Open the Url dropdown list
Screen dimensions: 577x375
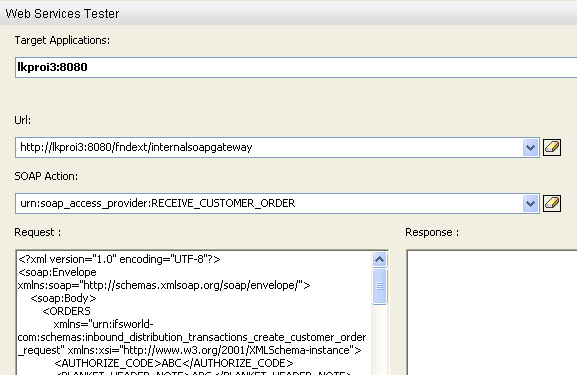[x=530, y=148]
